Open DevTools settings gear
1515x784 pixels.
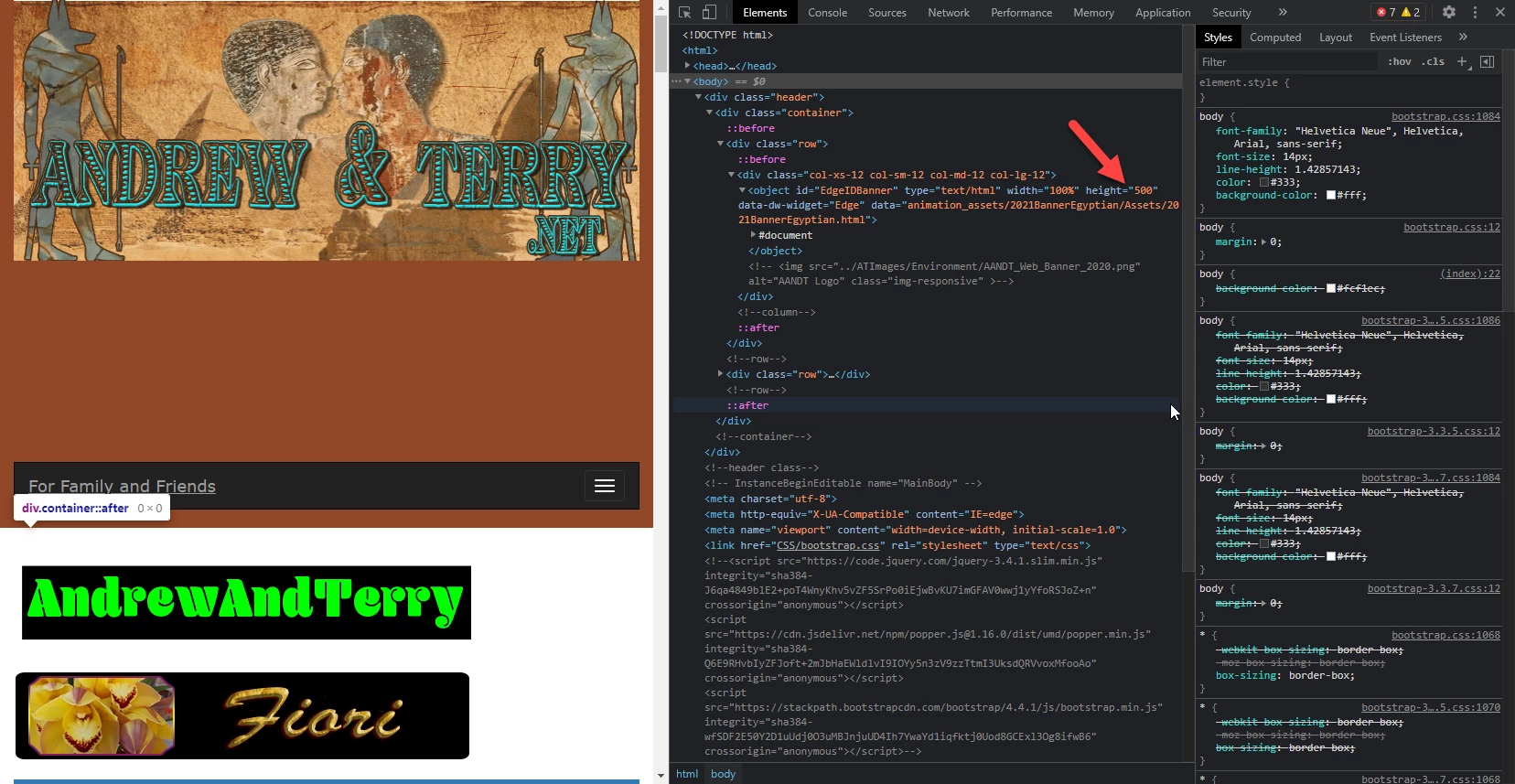pyautogui.click(x=1449, y=12)
